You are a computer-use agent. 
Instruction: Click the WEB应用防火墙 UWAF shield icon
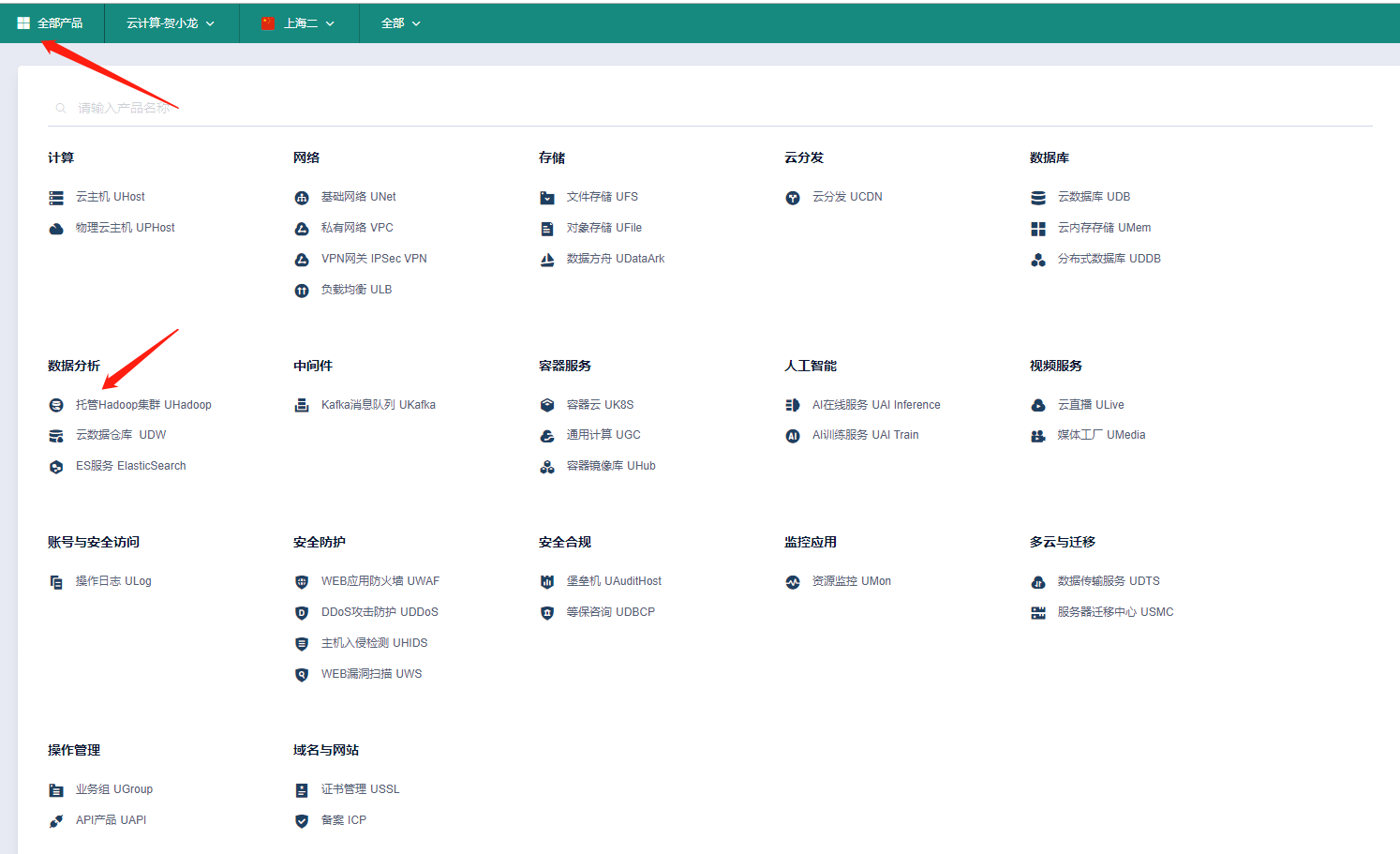[x=302, y=582]
